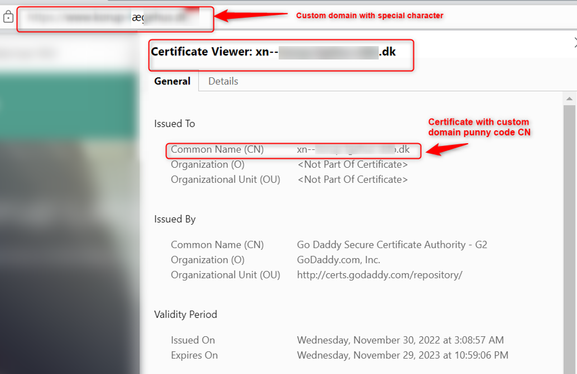Click the Issued To Organizational Unit value
This screenshot has width=577, height=374.
click(x=353, y=180)
